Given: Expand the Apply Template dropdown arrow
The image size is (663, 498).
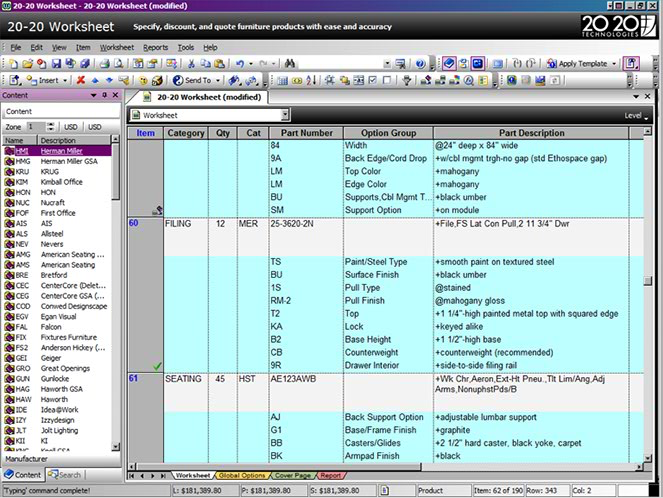Looking at the screenshot, I should coord(614,64).
